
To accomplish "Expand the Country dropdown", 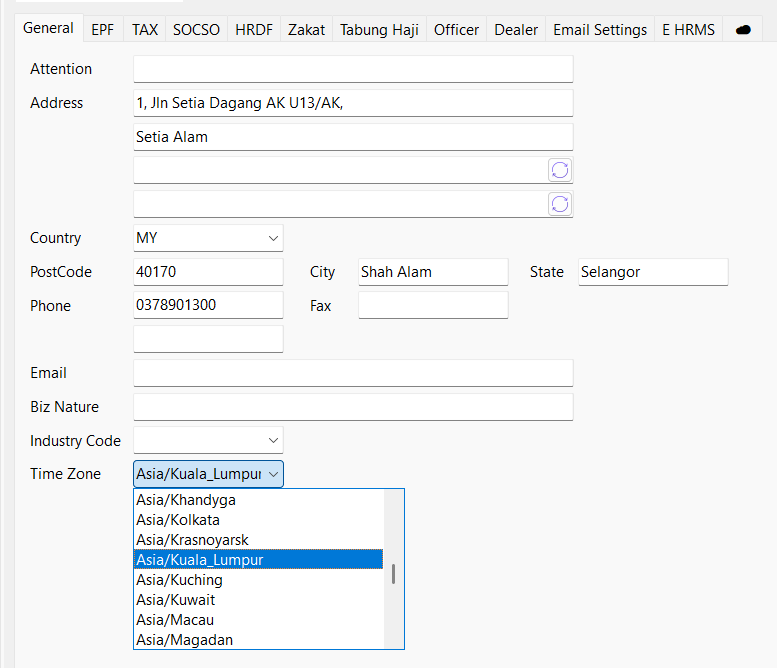I will [x=273, y=238].
